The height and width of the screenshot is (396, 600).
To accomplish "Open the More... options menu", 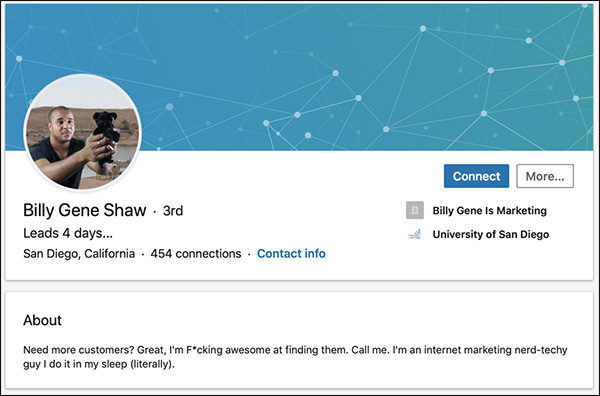I will [x=545, y=176].
